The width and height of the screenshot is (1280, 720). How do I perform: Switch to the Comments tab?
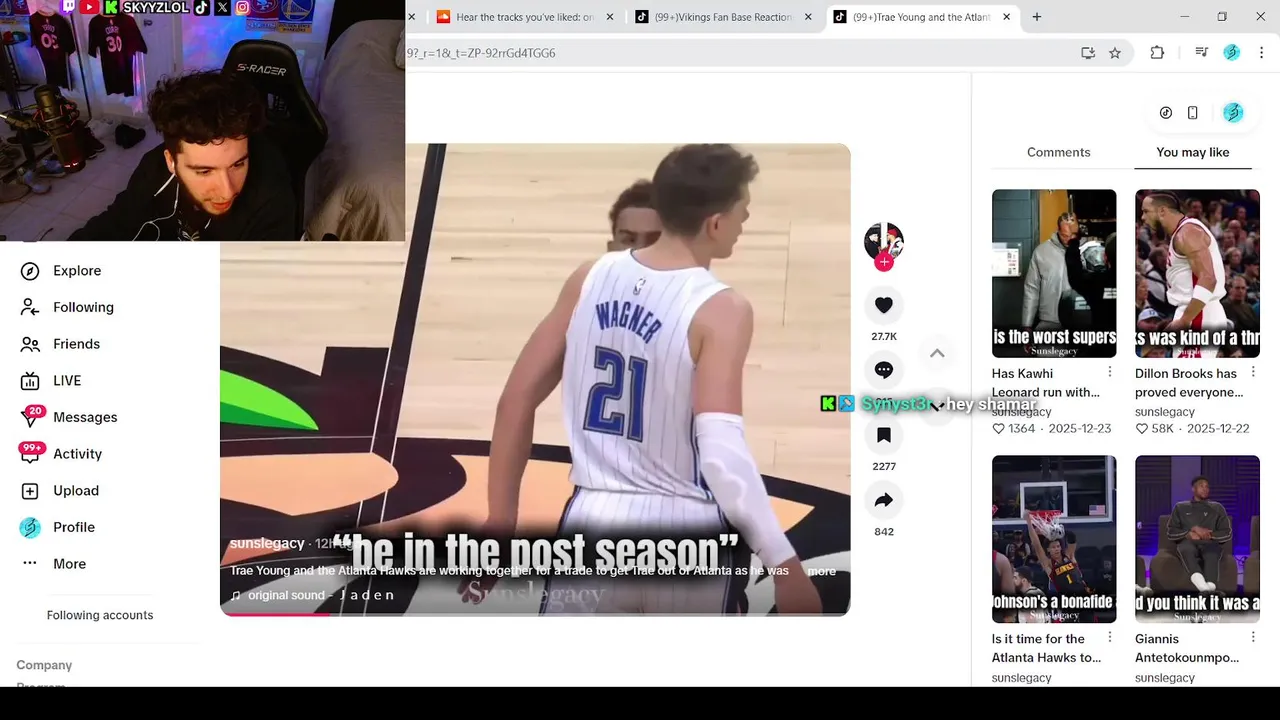point(1058,152)
